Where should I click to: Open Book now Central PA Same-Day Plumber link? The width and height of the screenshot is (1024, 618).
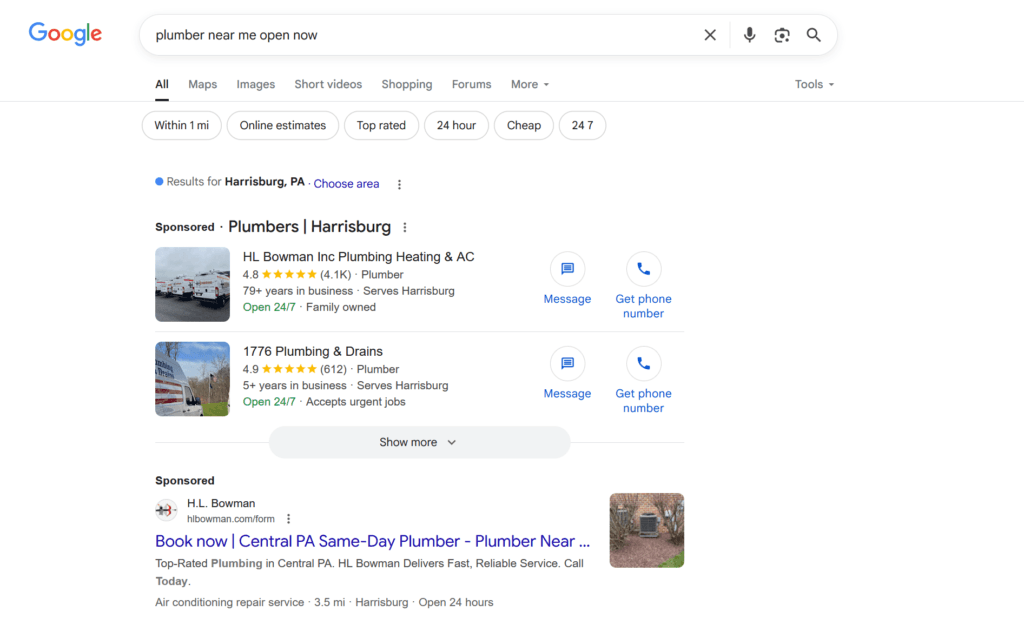[372, 542]
